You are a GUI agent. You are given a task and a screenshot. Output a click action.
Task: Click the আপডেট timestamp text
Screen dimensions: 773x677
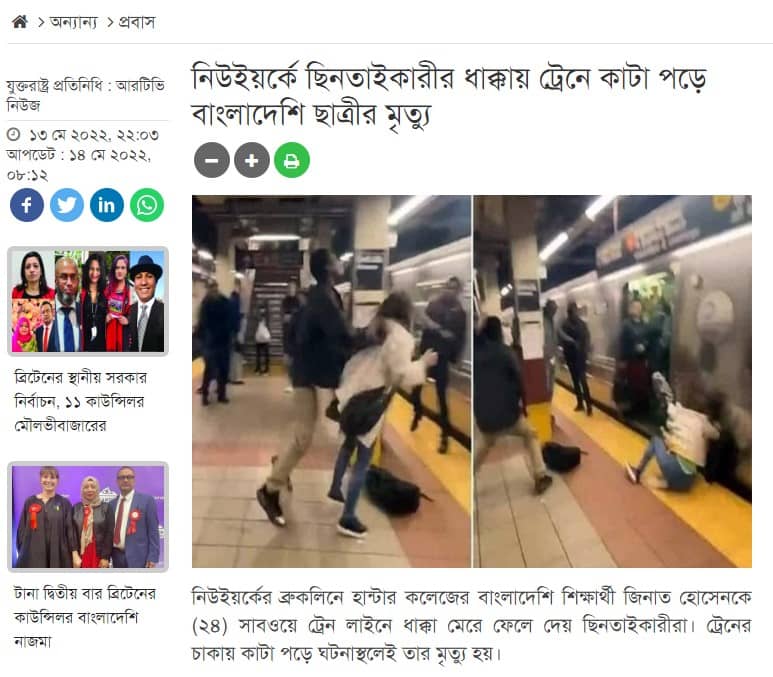click(x=79, y=165)
